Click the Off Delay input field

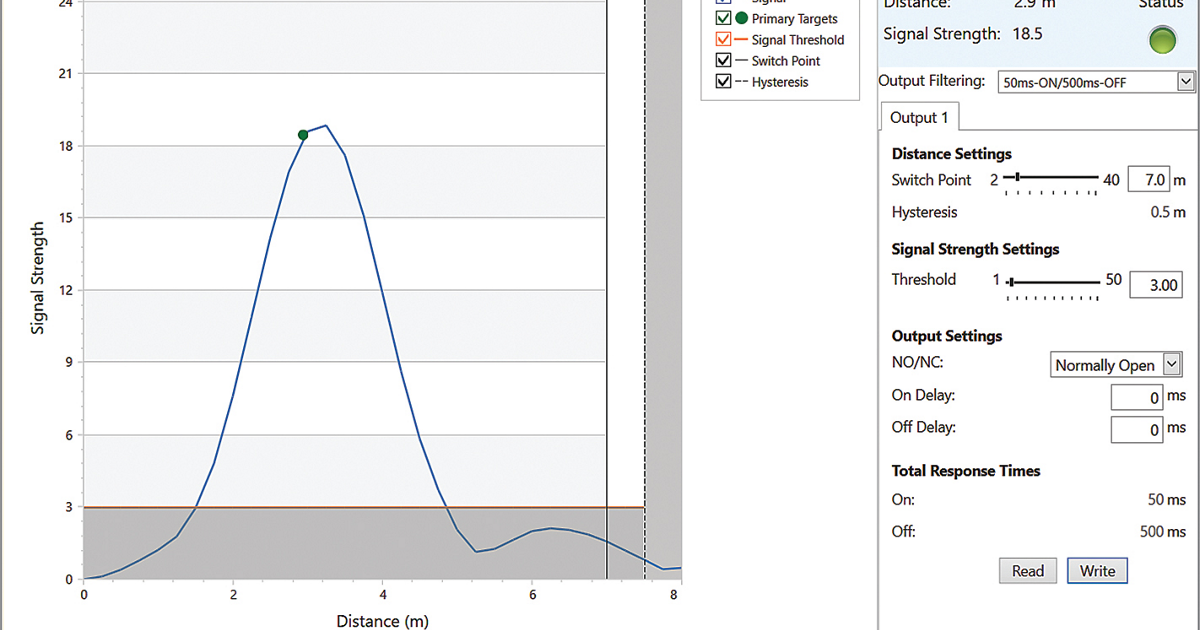click(1138, 430)
